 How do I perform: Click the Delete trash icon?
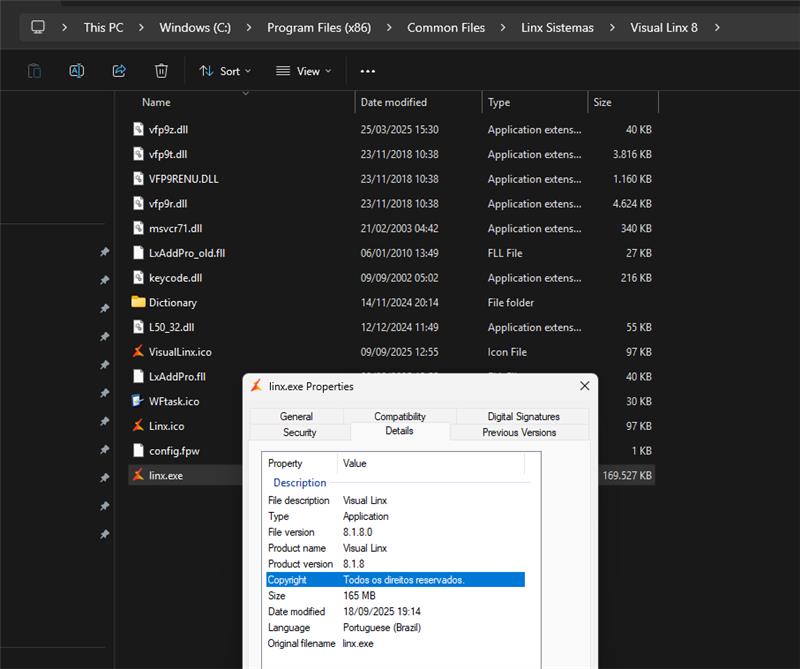click(161, 71)
